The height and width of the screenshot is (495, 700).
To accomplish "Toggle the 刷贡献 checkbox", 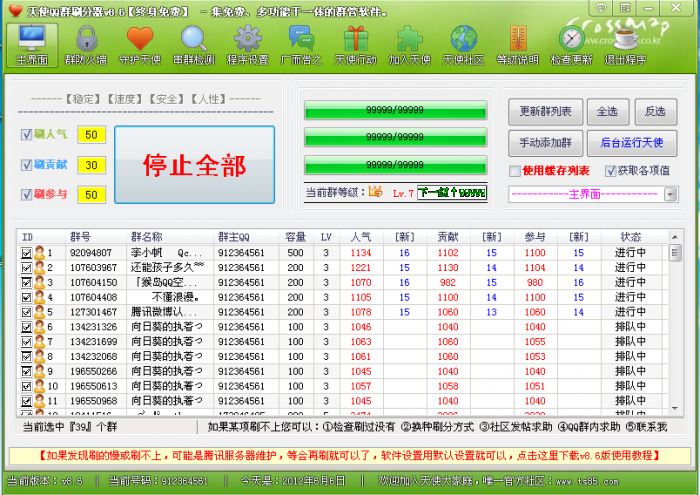I will click(26, 165).
